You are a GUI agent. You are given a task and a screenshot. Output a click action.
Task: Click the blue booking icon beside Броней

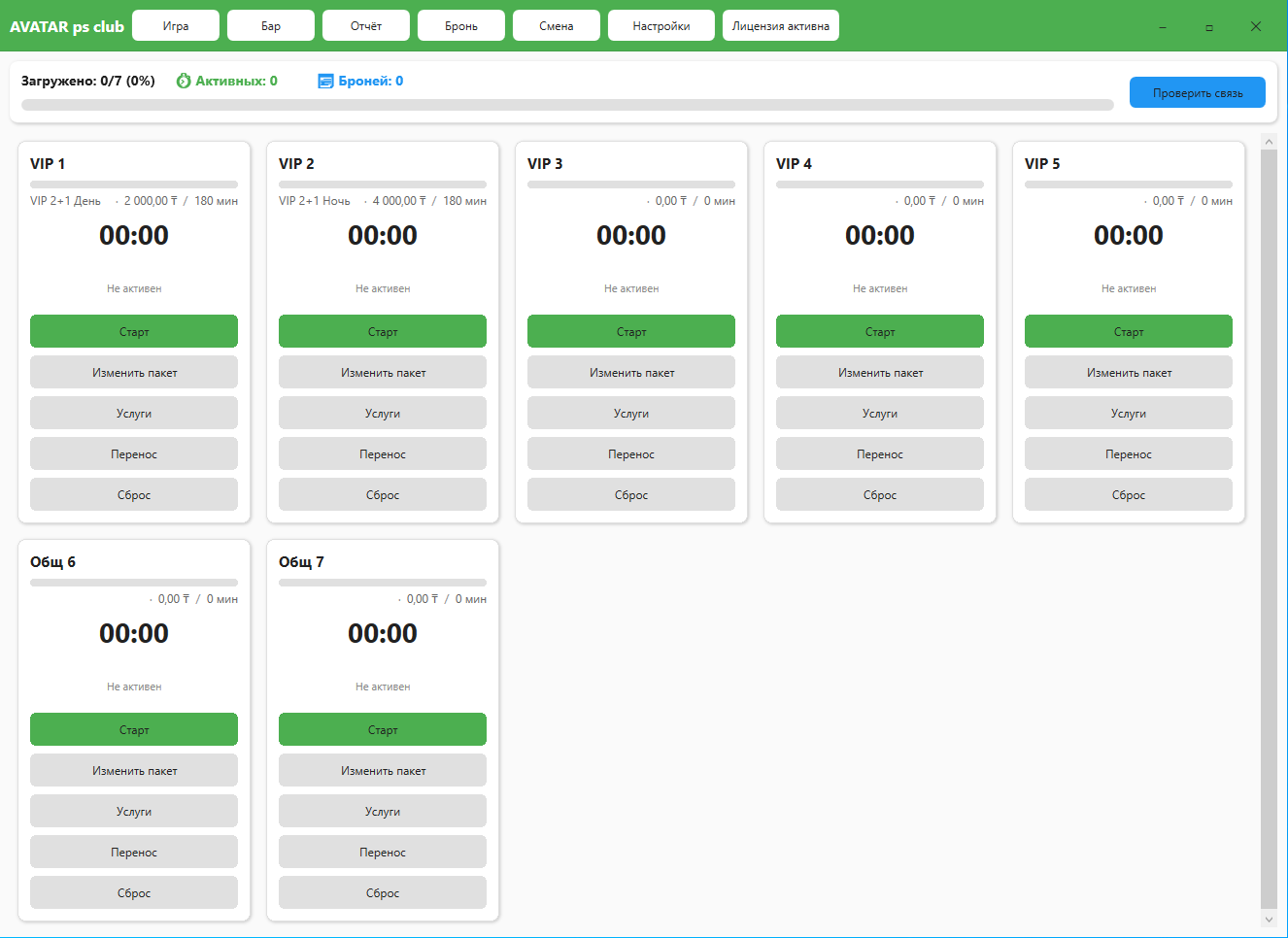[325, 81]
